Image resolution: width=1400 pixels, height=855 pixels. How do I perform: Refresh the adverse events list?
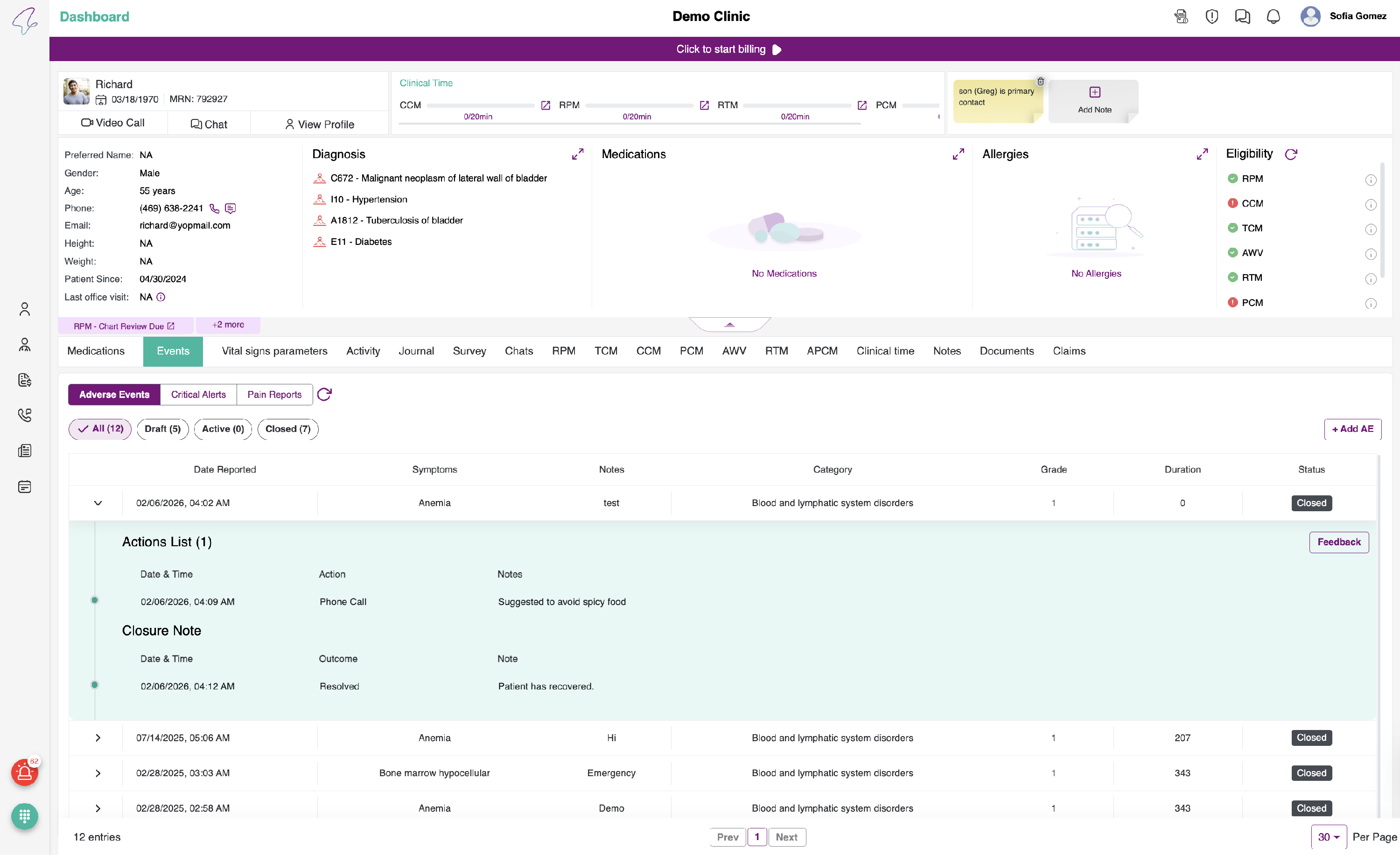tap(324, 395)
